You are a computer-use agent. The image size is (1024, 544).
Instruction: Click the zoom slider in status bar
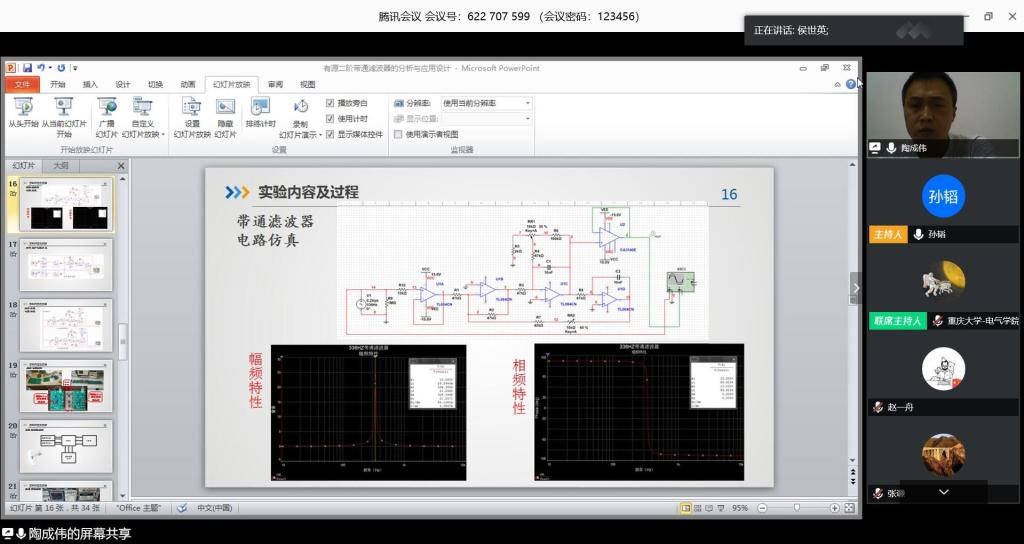coord(796,508)
